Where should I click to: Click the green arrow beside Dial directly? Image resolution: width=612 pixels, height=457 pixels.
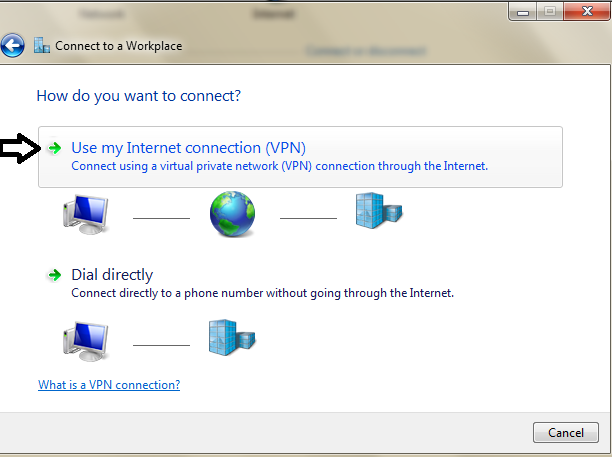55,275
